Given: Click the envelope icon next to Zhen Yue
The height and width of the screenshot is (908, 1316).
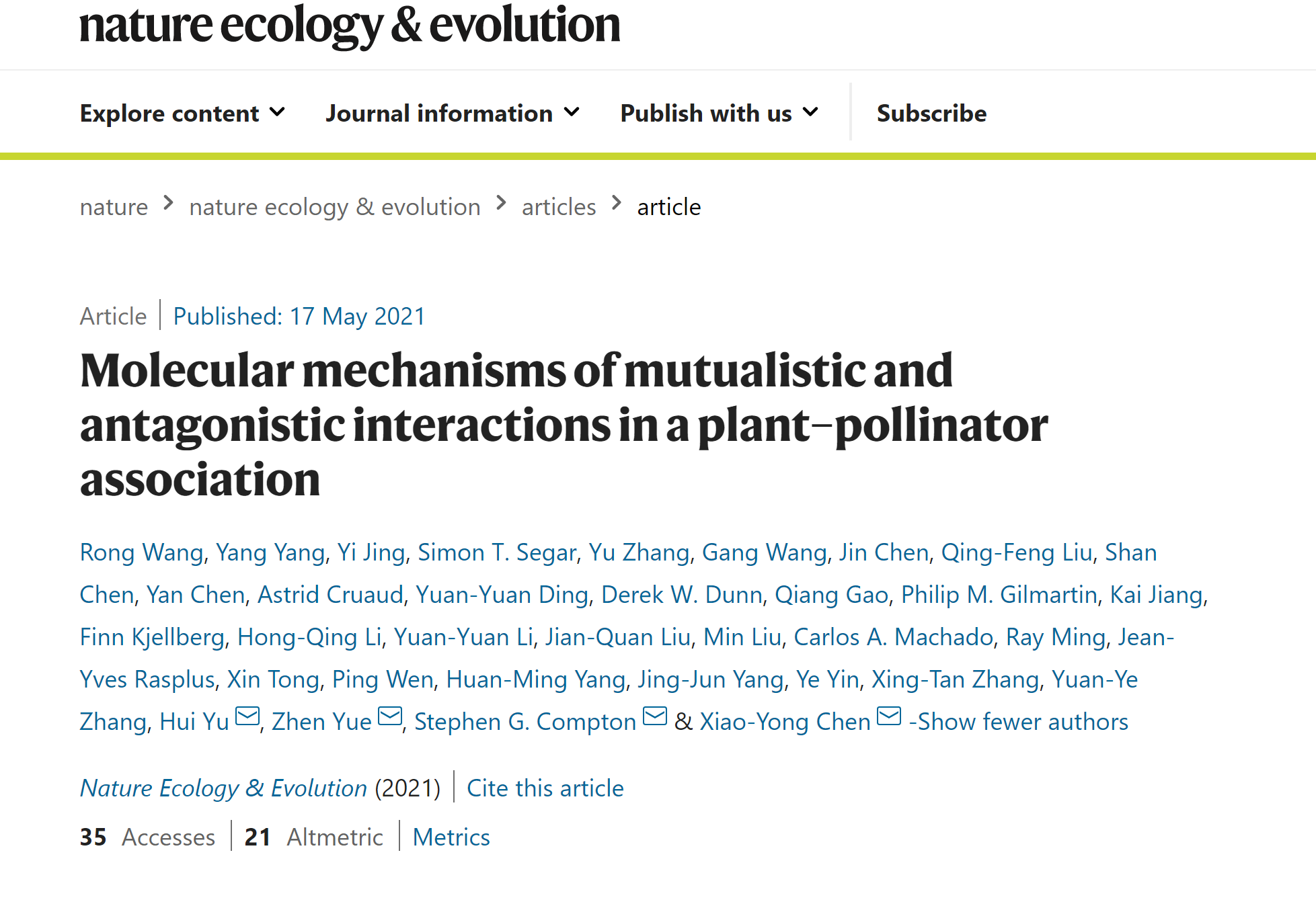Looking at the screenshot, I should coord(390,717).
